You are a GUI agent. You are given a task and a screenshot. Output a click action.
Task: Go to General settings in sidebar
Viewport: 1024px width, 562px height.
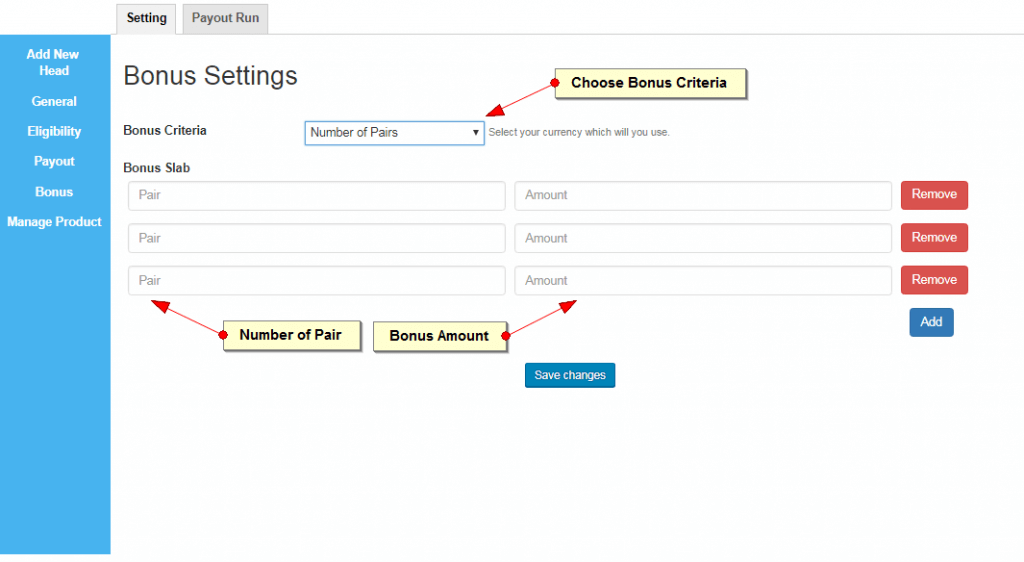tap(54, 101)
